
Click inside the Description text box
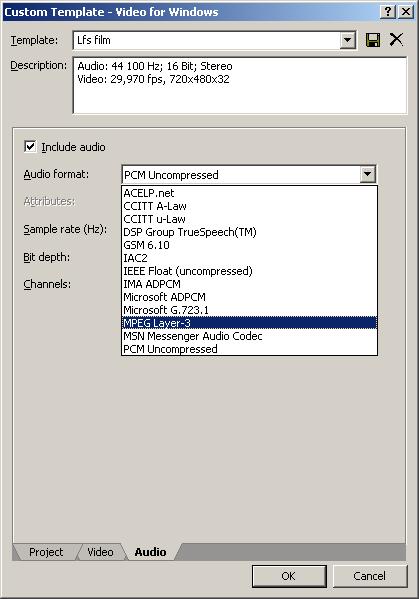pos(240,86)
